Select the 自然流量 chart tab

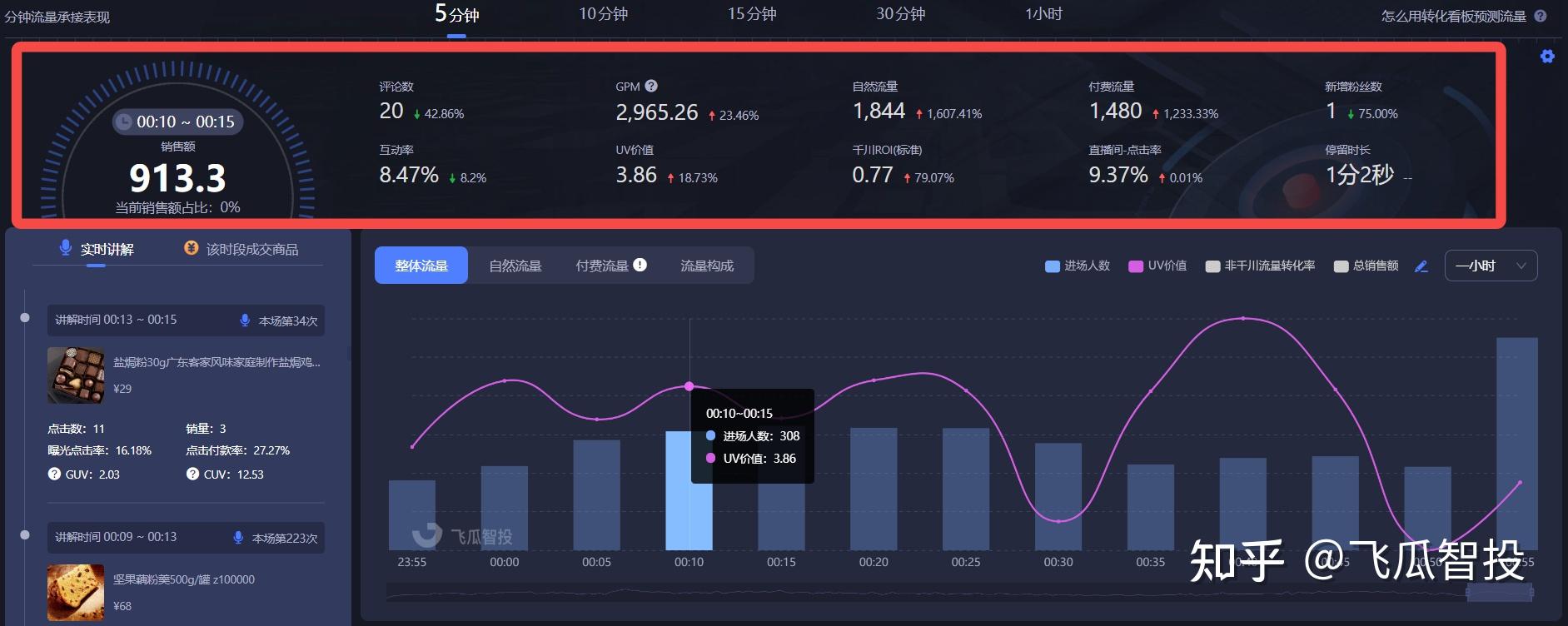(515, 266)
